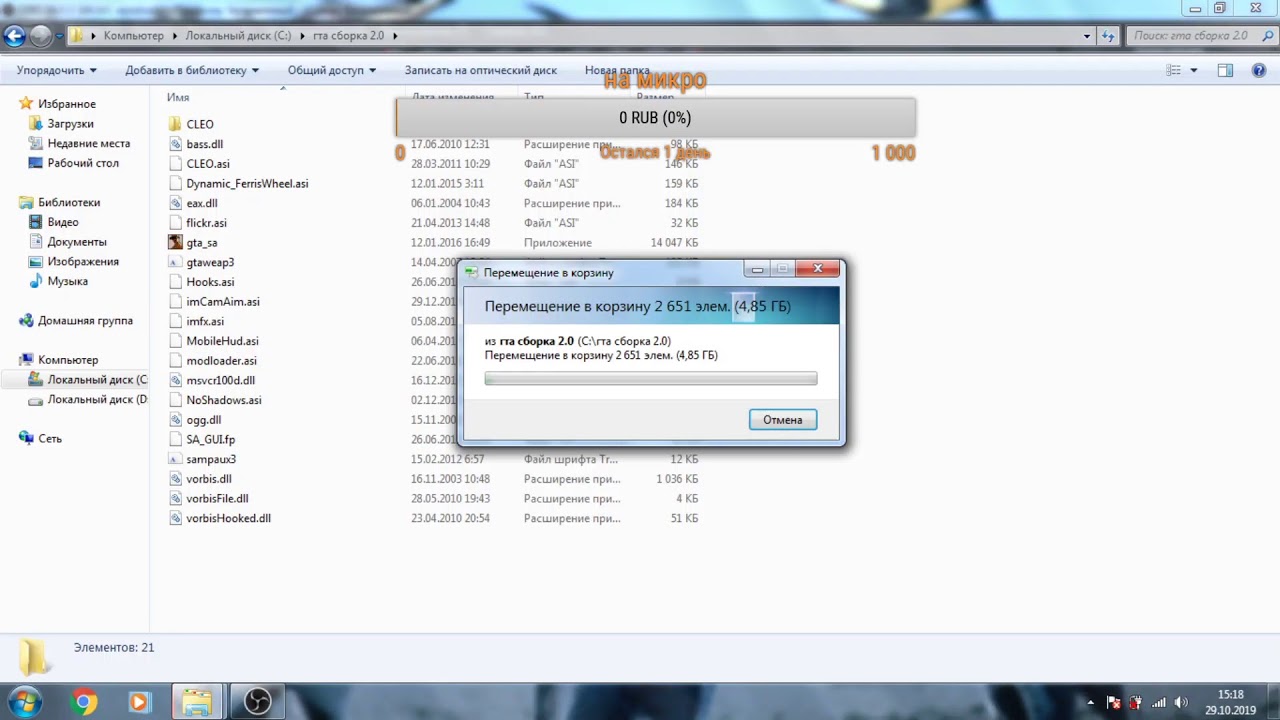Toggle the preview pane
The width and height of the screenshot is (1280, 720).
(1225, 71)
